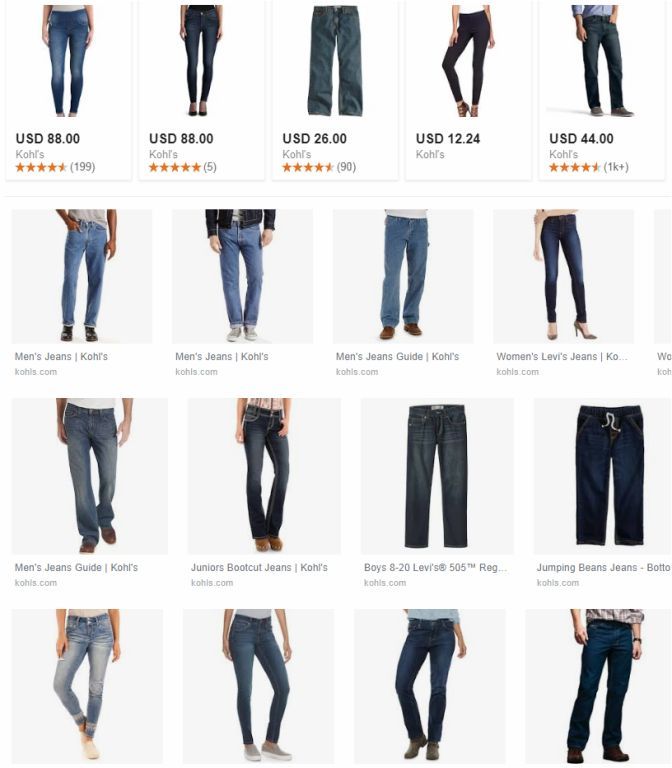The height and width of the screenshot is (768, 672).
Task: Open Jumping Beans Jeans result title
Action: (603, 568)
